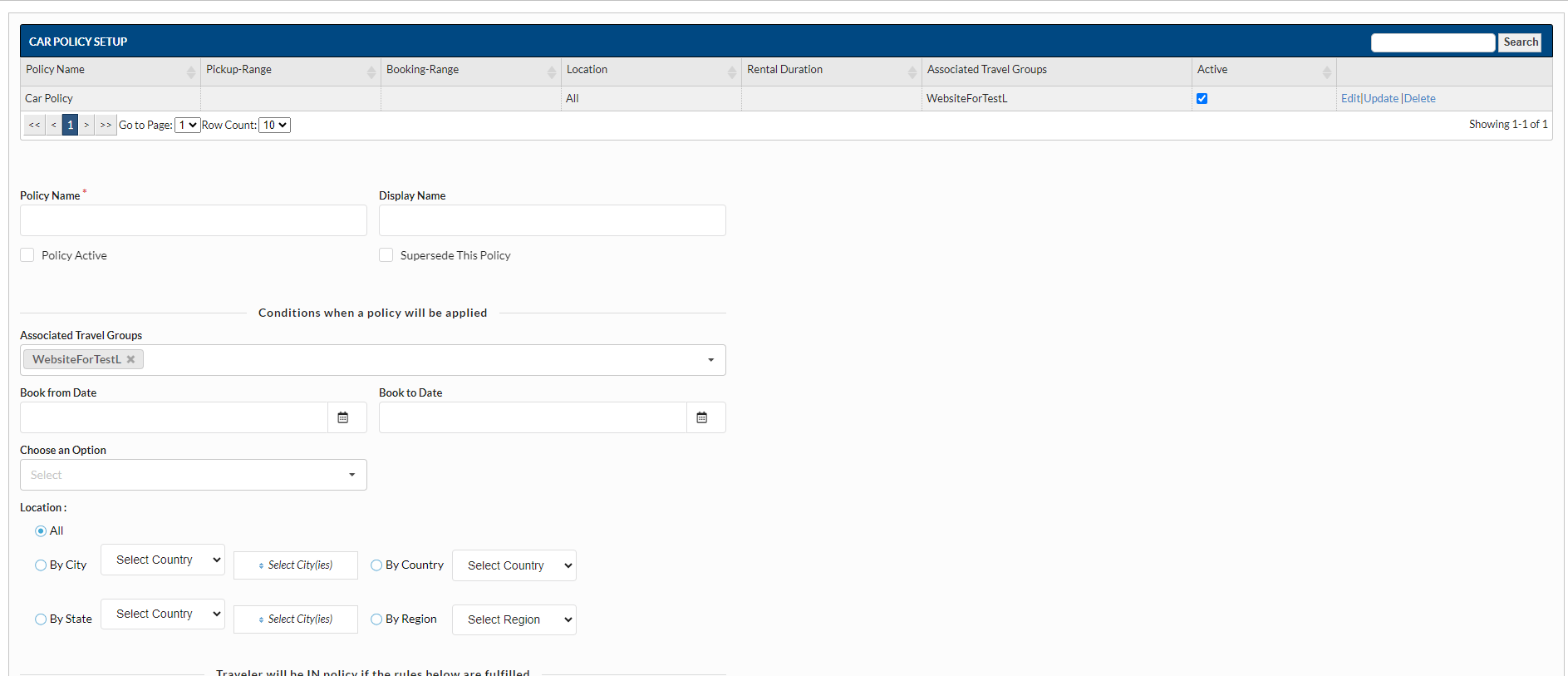Image resolution: width=1568 pixels, height=676 pixels.
Task: Open Select City(ies) picker for By State
Action: (x=296, y=619)
